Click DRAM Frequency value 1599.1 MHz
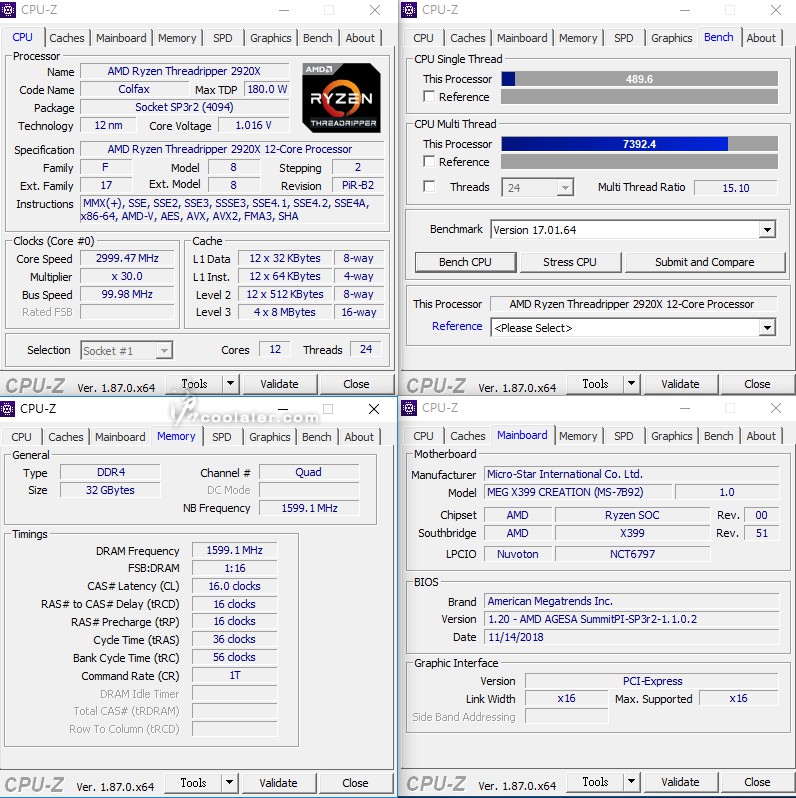The height and width of the screenshot is (798, 796). [x=235, y=550]
